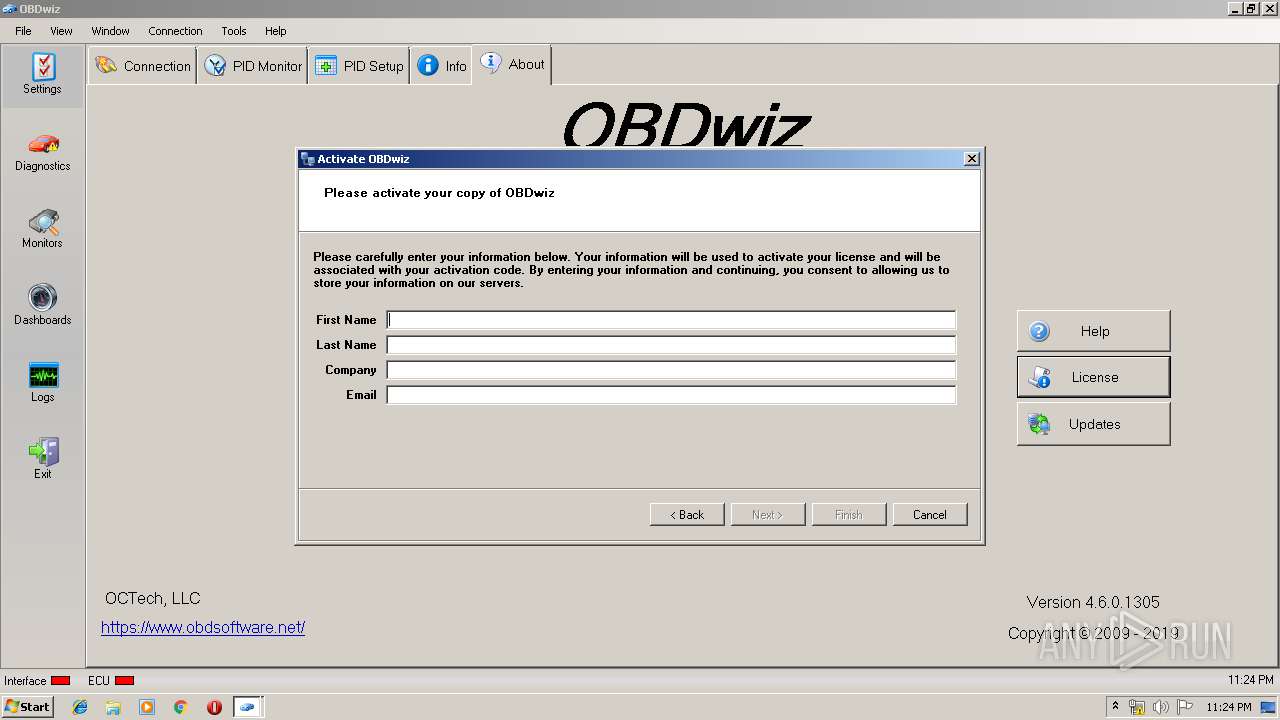Open the File menu
Image resolution: width=1280 pixels, height=720 pixels.
(23, 31)
